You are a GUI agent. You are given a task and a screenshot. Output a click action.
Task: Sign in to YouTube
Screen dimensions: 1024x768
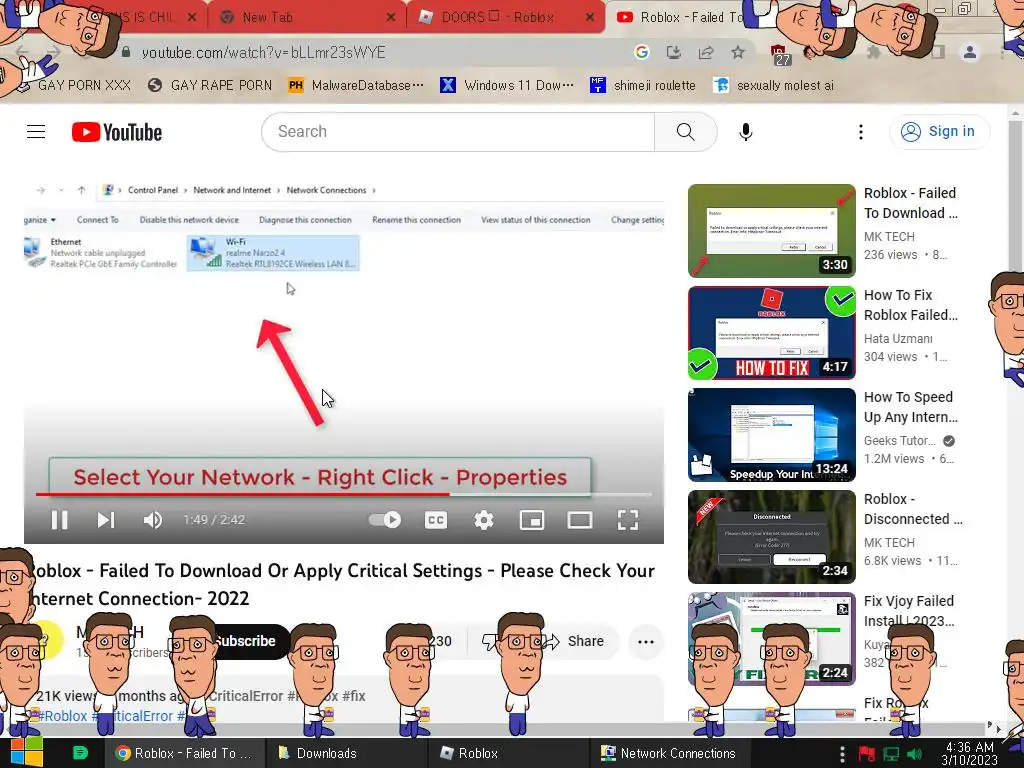[939, 131]
